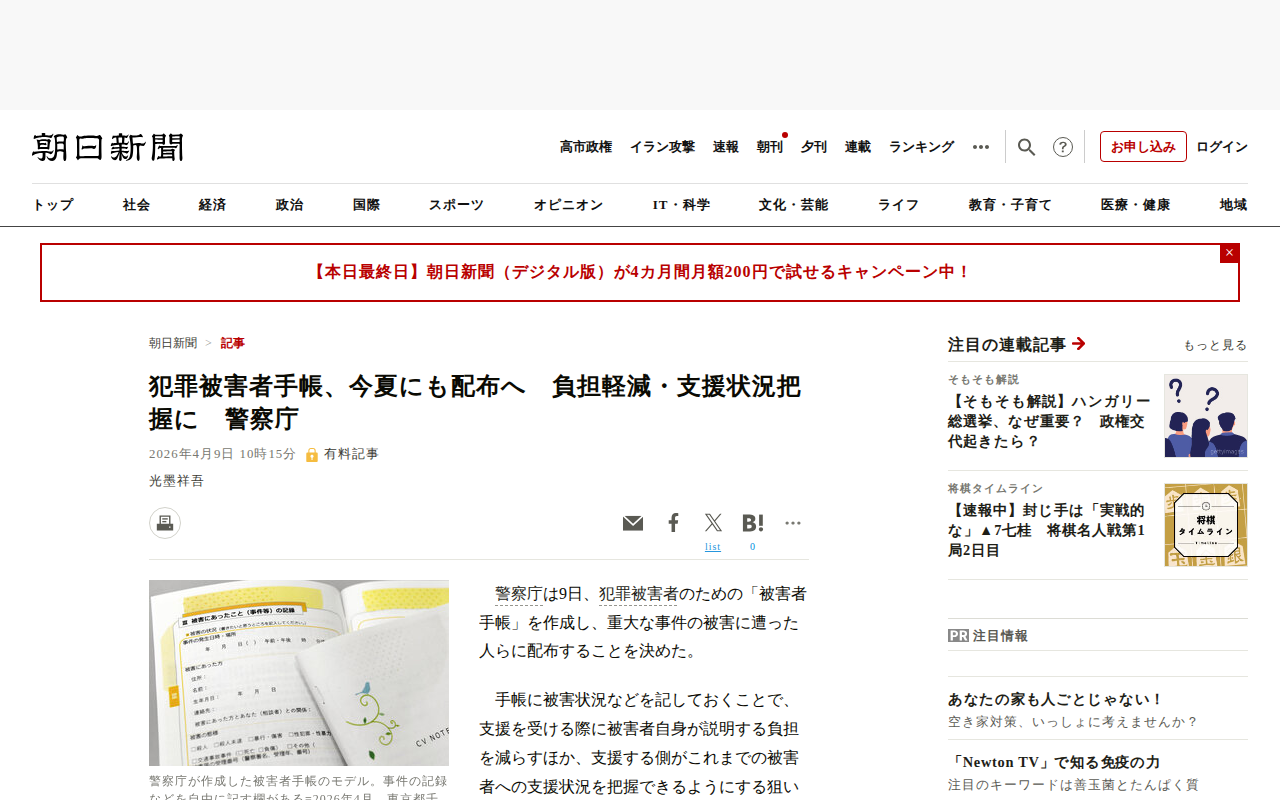Open イラン攻撃 topic

click(662, 147)
